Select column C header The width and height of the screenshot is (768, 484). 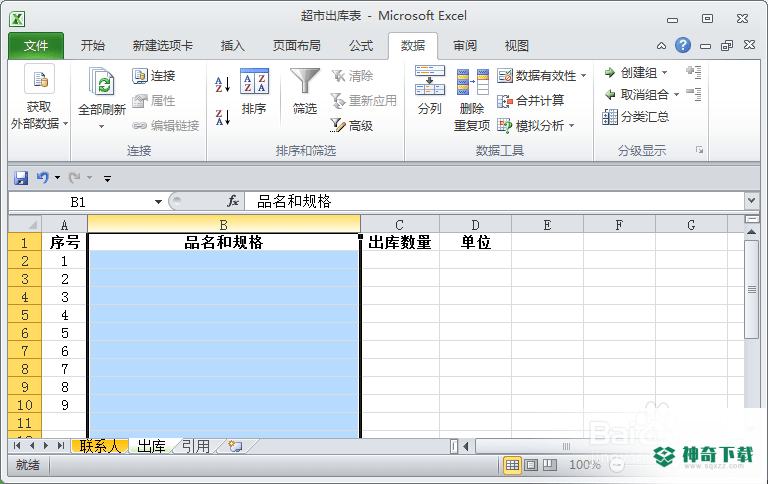coord(400,225)
